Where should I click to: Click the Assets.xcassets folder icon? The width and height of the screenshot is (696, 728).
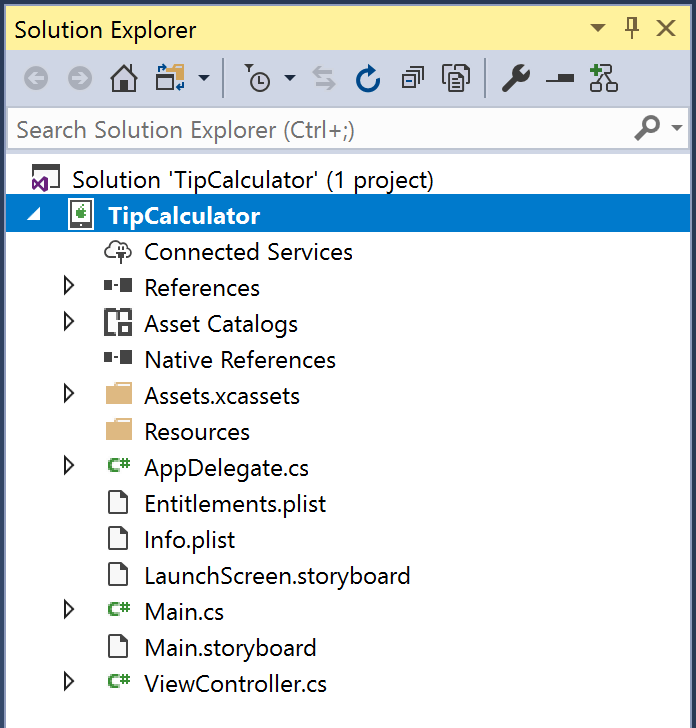pos(119,393)
